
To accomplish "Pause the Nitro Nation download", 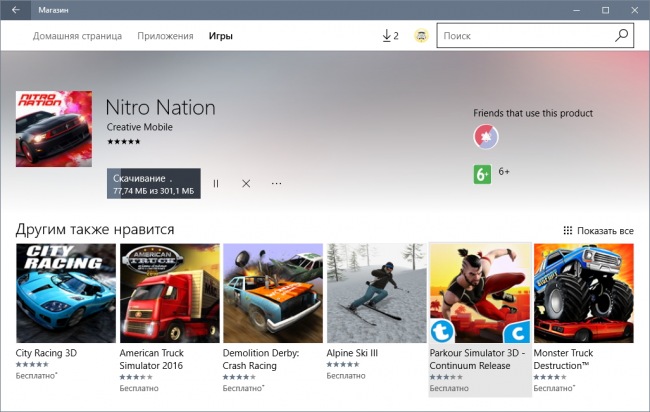I will [x=216, y=183].
